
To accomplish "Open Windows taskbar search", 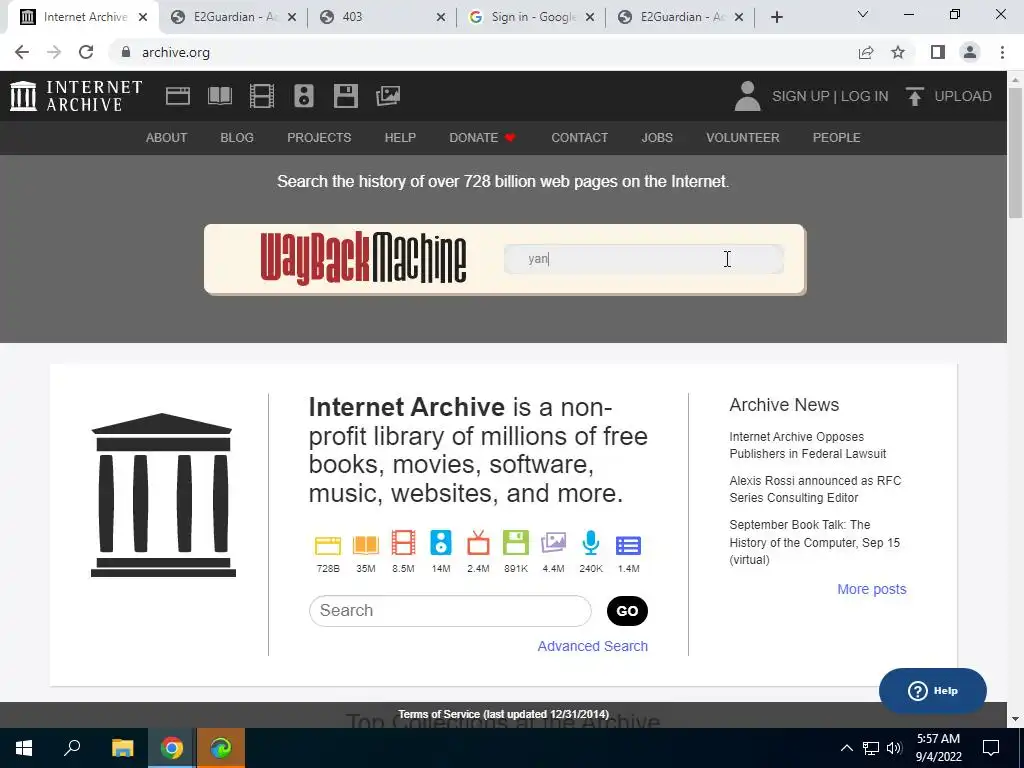I will pyautogui.click(x=72, y=748).
